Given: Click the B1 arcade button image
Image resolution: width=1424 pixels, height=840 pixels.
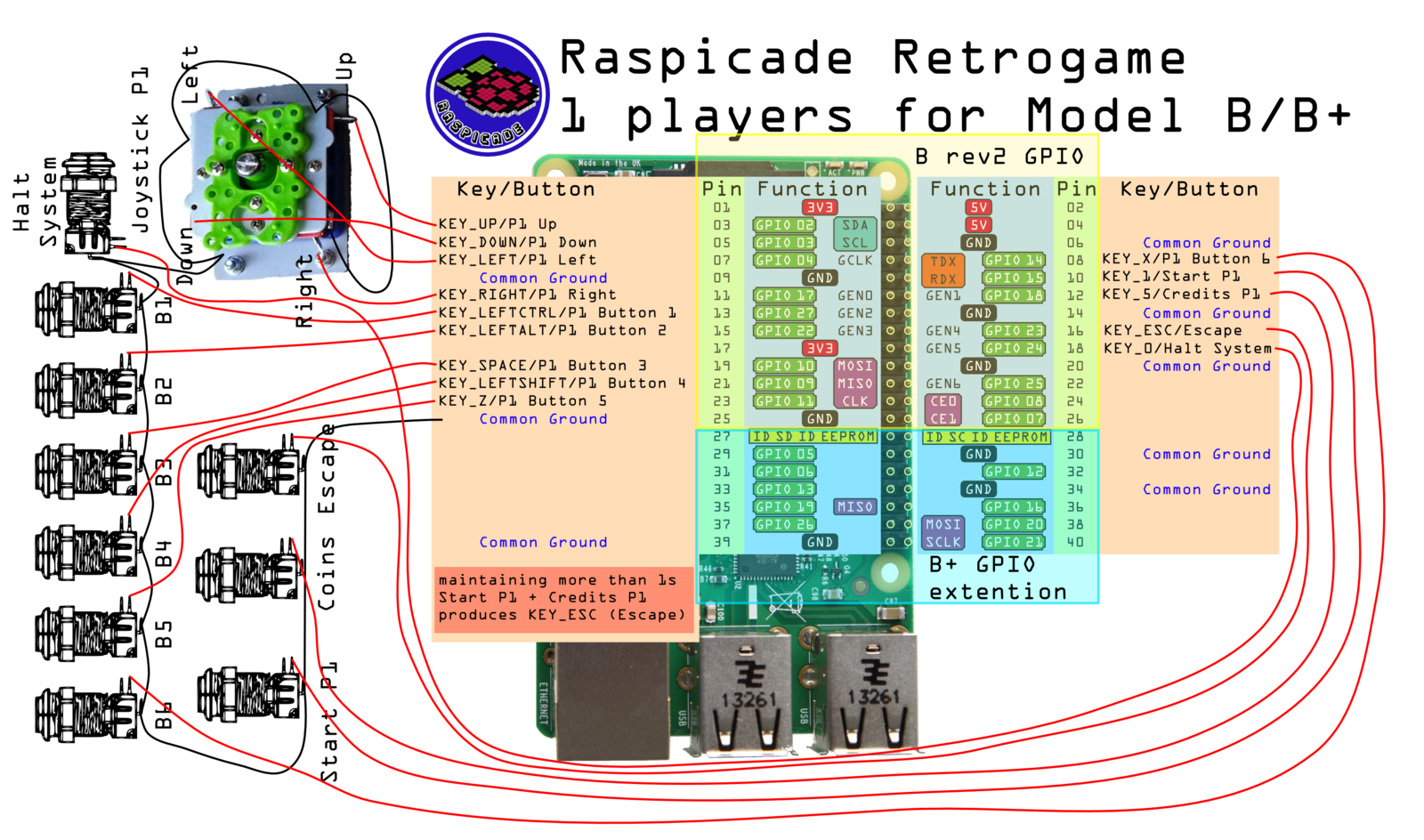Looking at the screenshot, I should [x=88, y=308].
